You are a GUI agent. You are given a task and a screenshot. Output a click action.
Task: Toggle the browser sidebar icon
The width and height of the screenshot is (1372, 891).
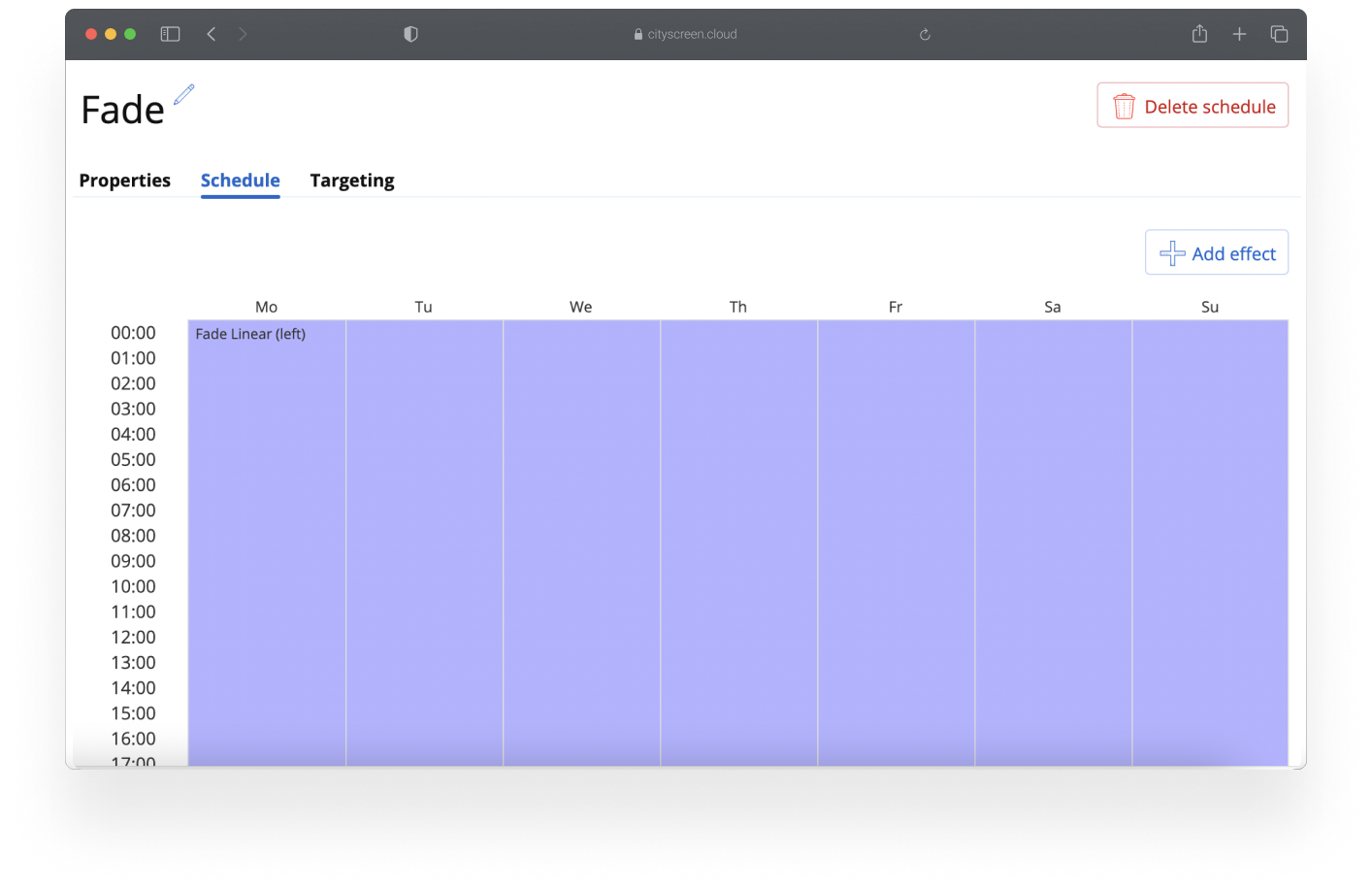(170, 33)
